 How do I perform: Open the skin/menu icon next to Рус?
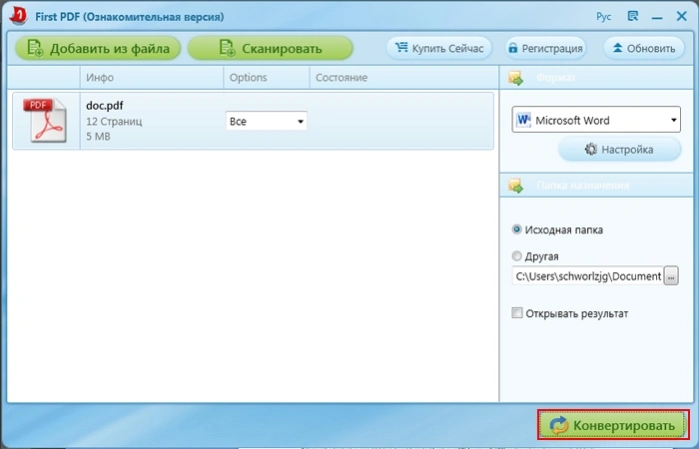633,16
